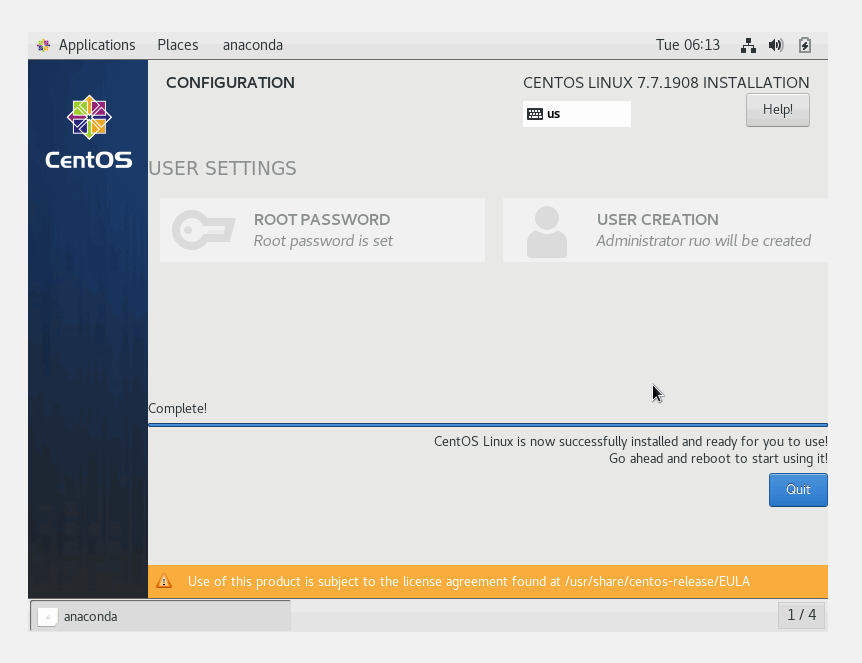Click 'Root password is set' text

[323, 241]
